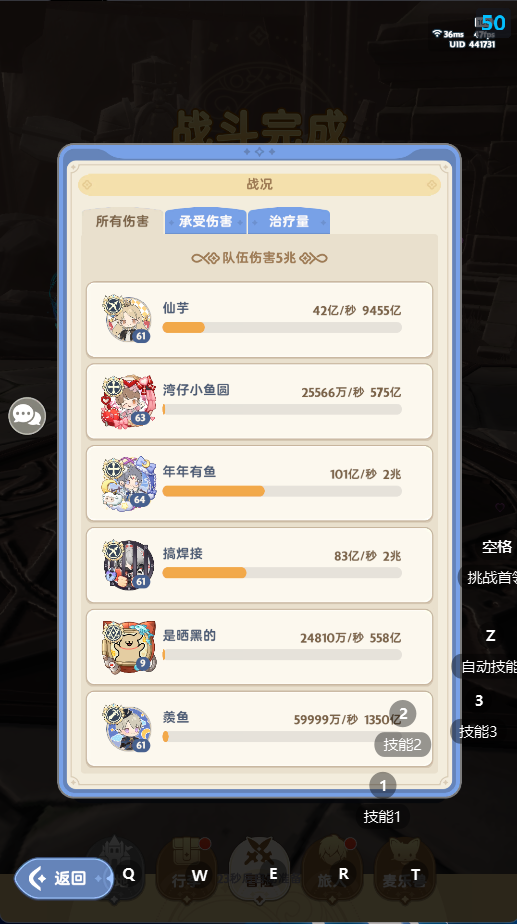Open the chat bubble icon

(x=27, y=416)
